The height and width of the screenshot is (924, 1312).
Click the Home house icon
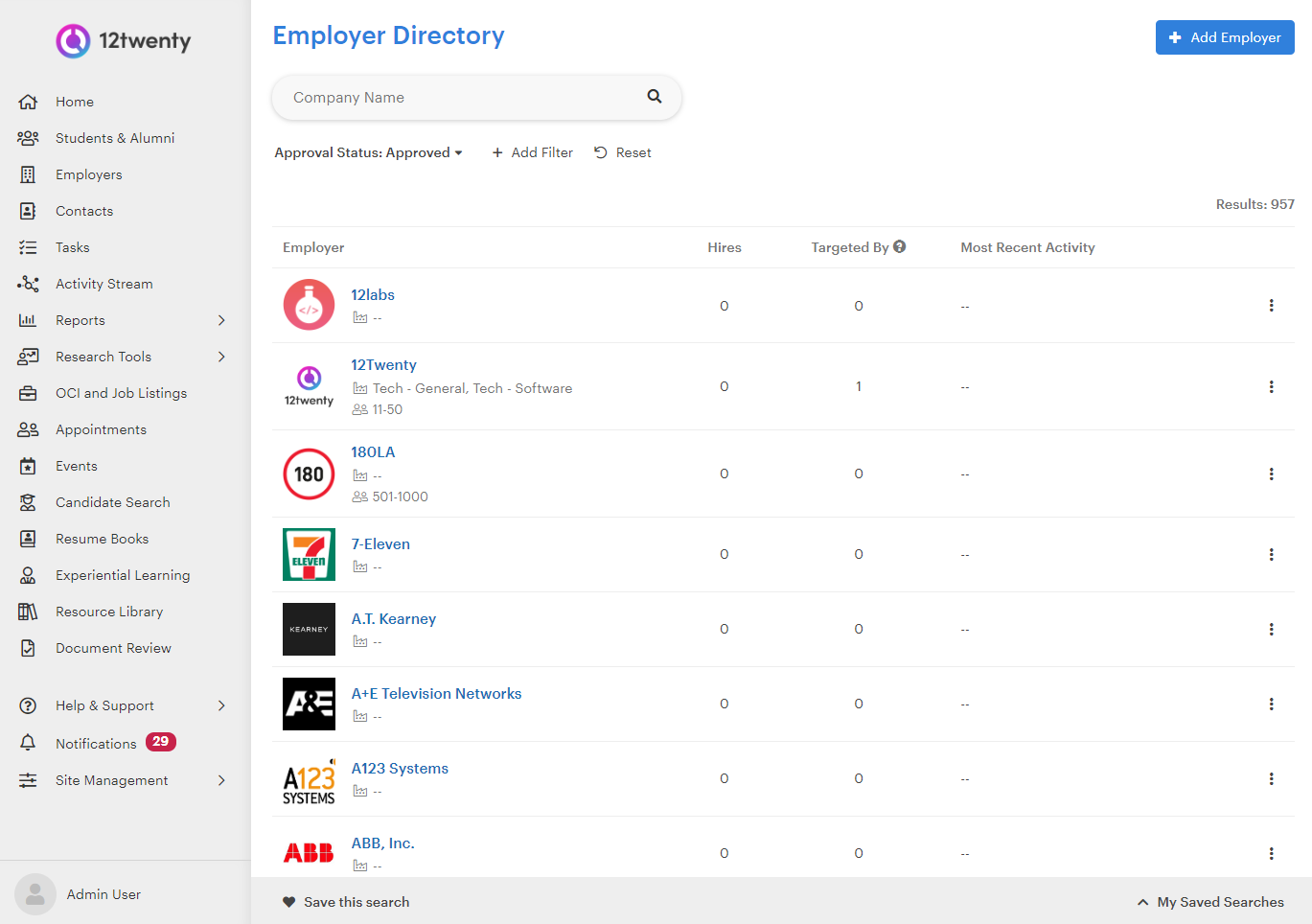pos(28,102)
